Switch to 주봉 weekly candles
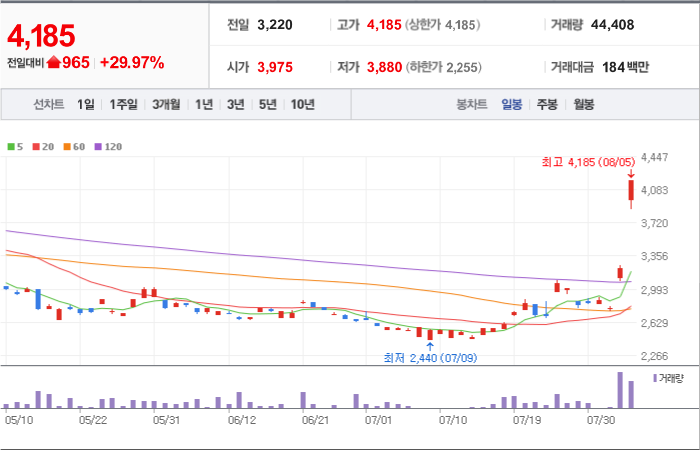The image size is (700, 450). click(x=547, y=104)
